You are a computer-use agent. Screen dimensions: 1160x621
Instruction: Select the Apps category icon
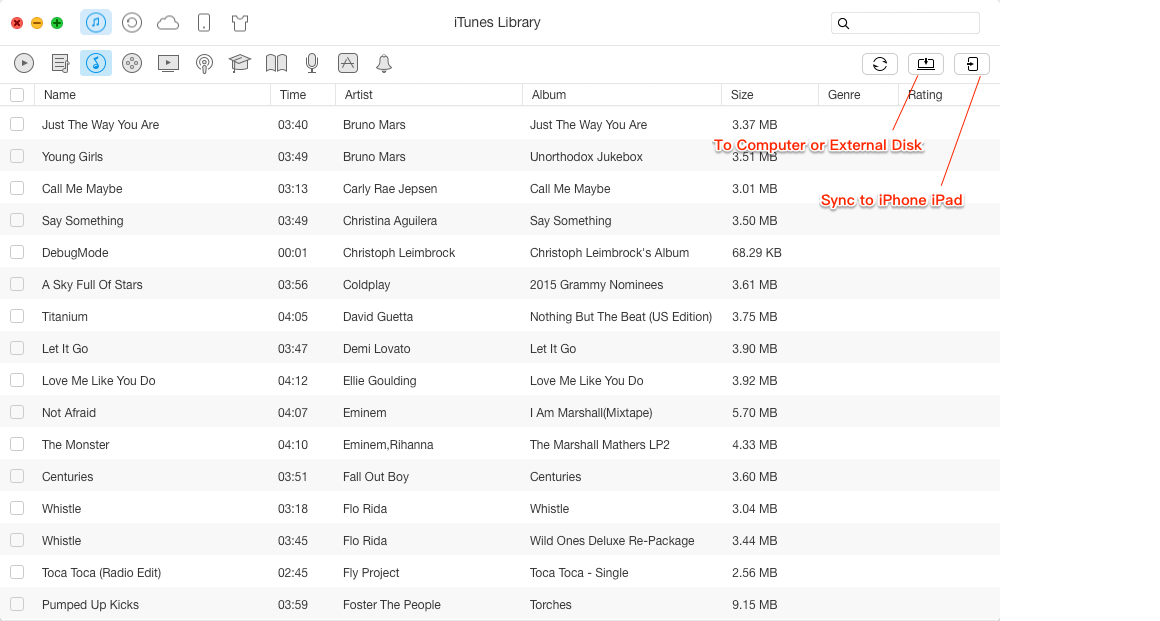pos(348,64)
